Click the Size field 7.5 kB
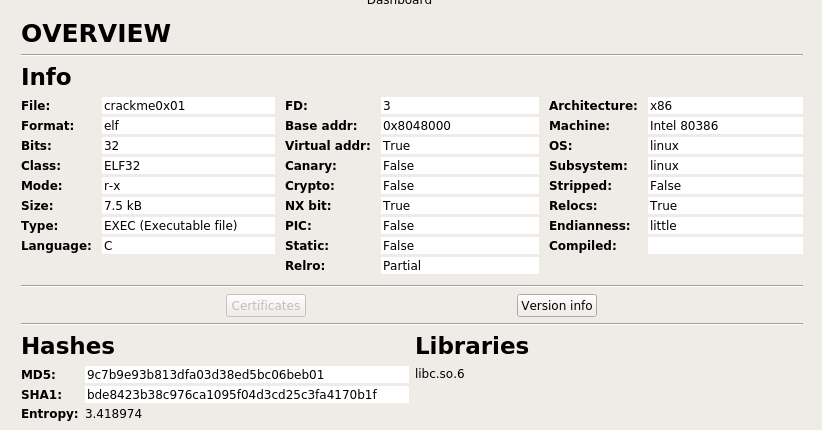The image size is (822, 430). 188,206
